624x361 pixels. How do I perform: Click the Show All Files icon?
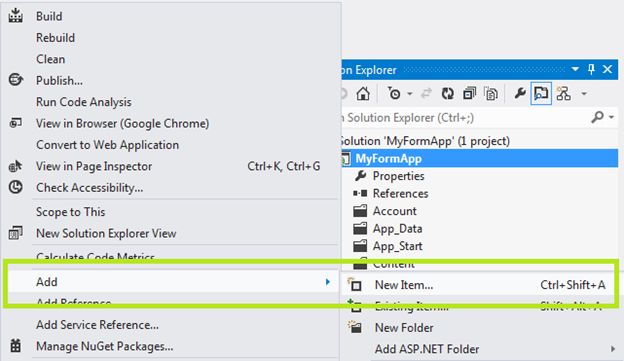coord(491,94)
